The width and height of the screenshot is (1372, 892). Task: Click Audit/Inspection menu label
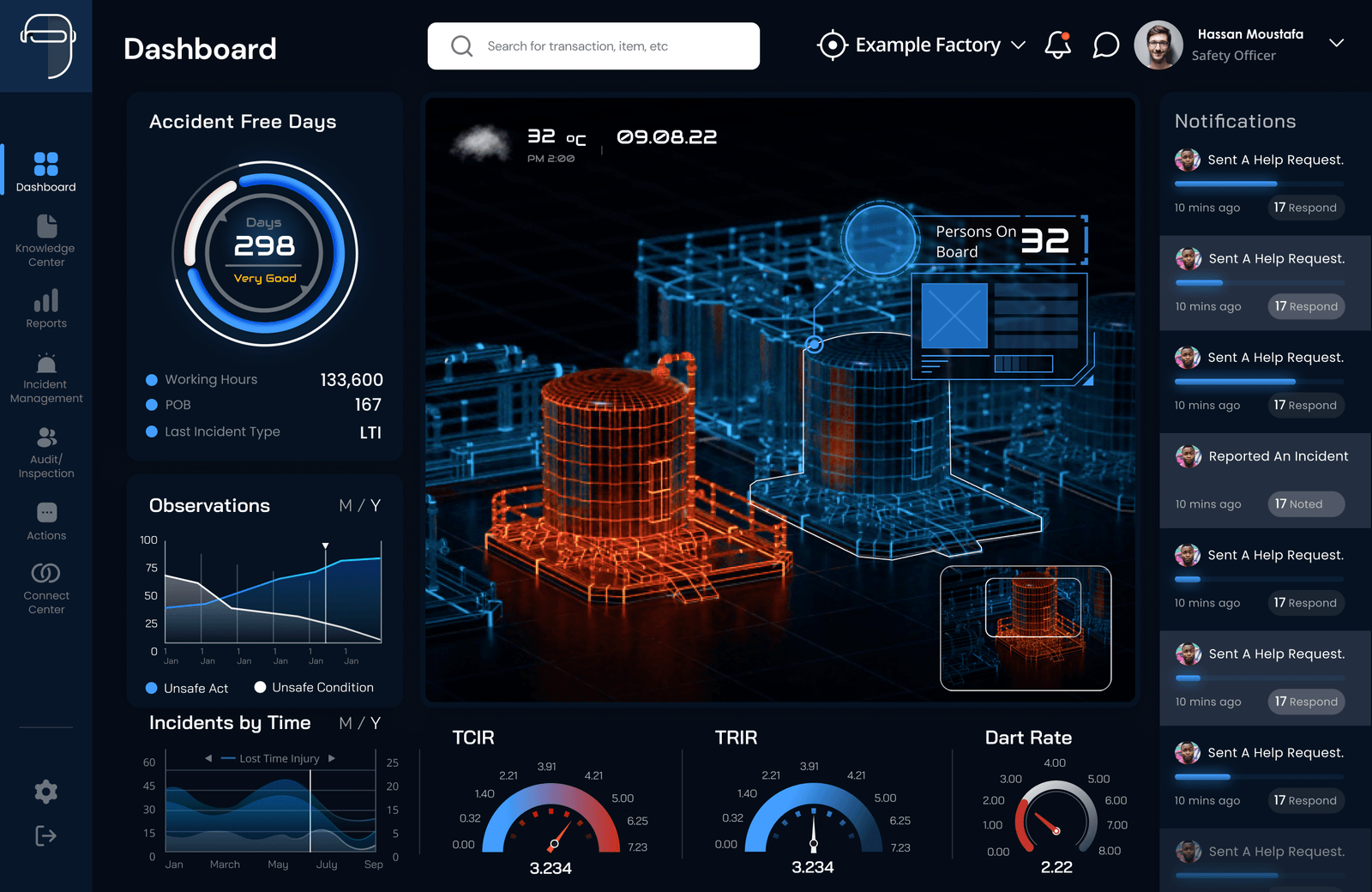[46, 467]
